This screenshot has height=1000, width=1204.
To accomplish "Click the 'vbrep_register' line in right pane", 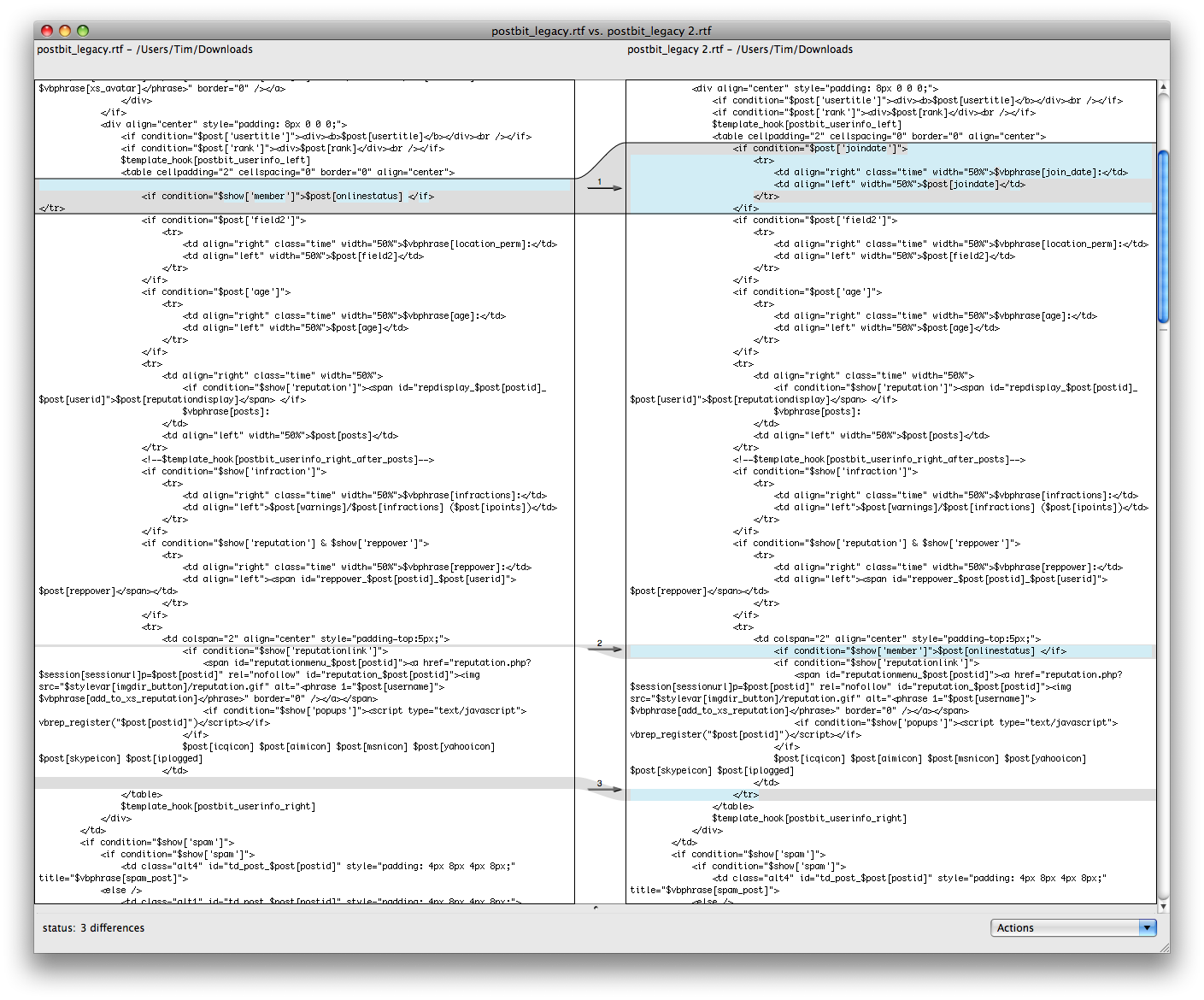I will click(746, 734).
